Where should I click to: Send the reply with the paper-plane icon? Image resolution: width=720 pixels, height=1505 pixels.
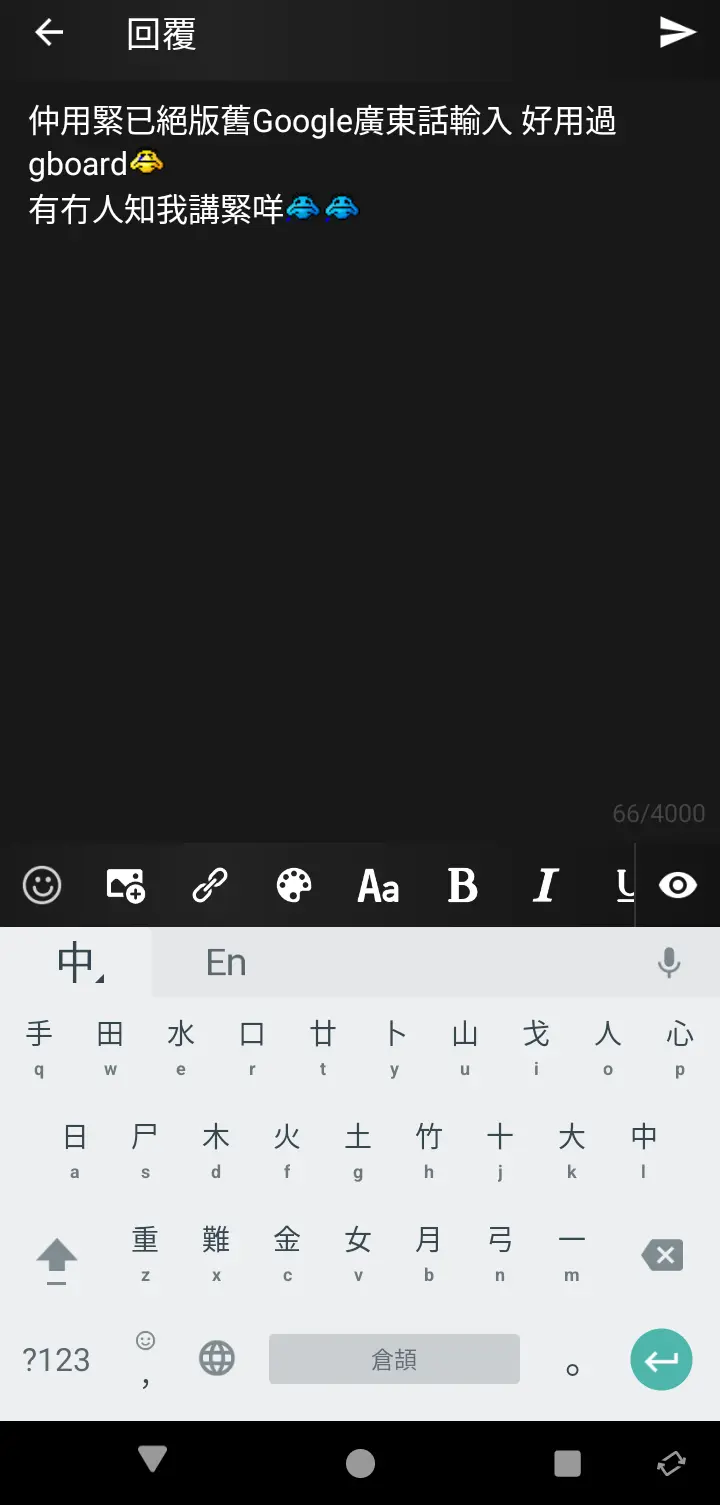677,33
